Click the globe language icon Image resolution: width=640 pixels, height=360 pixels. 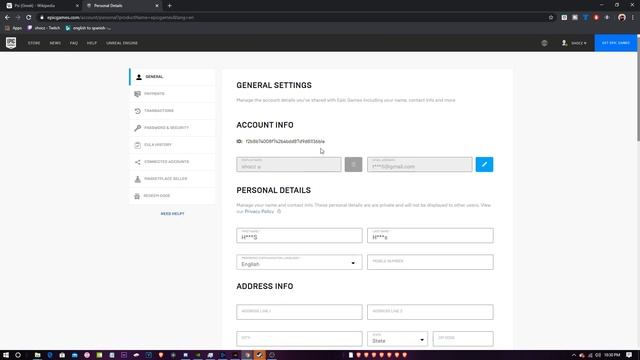click(544, 43)
